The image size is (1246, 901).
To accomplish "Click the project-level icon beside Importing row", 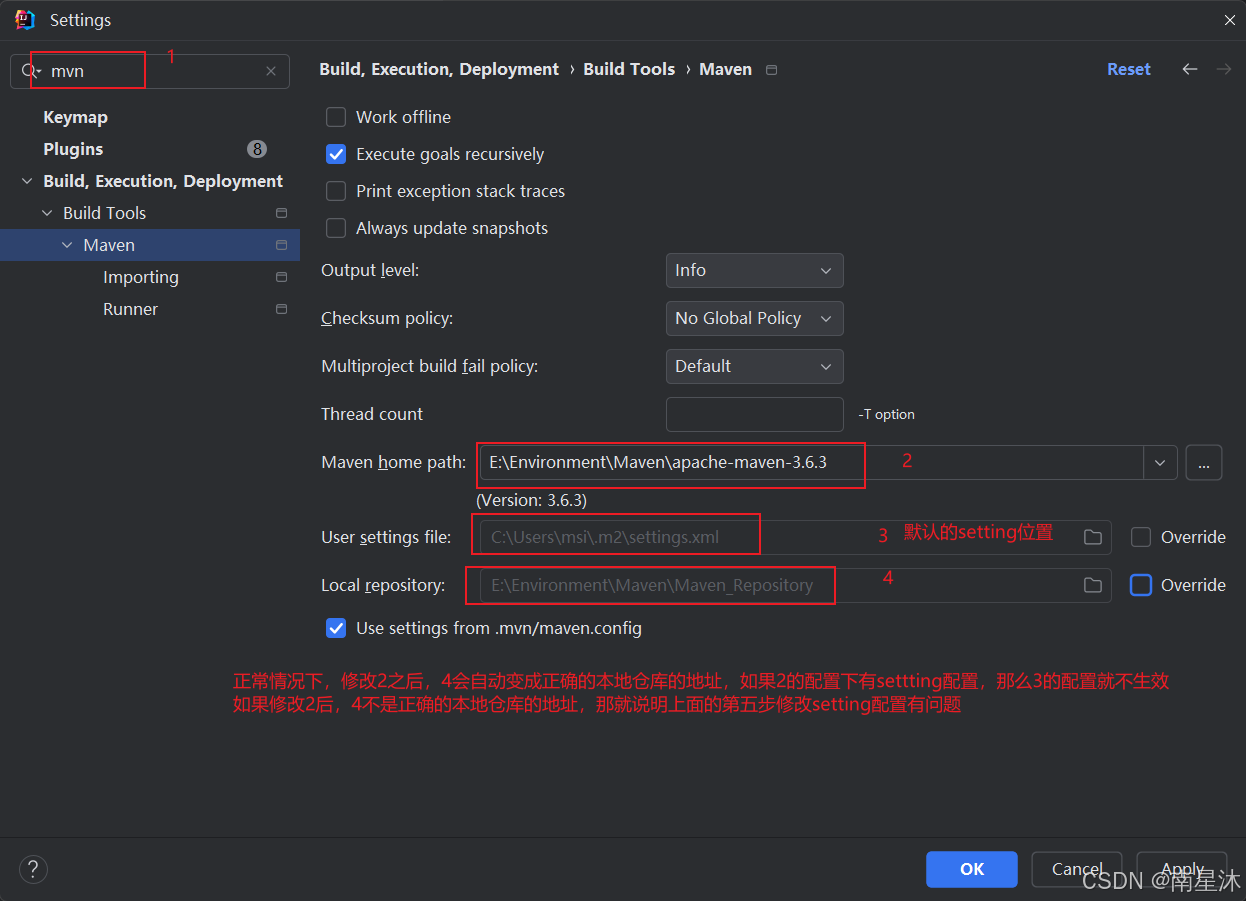I will tap(281, 277).
